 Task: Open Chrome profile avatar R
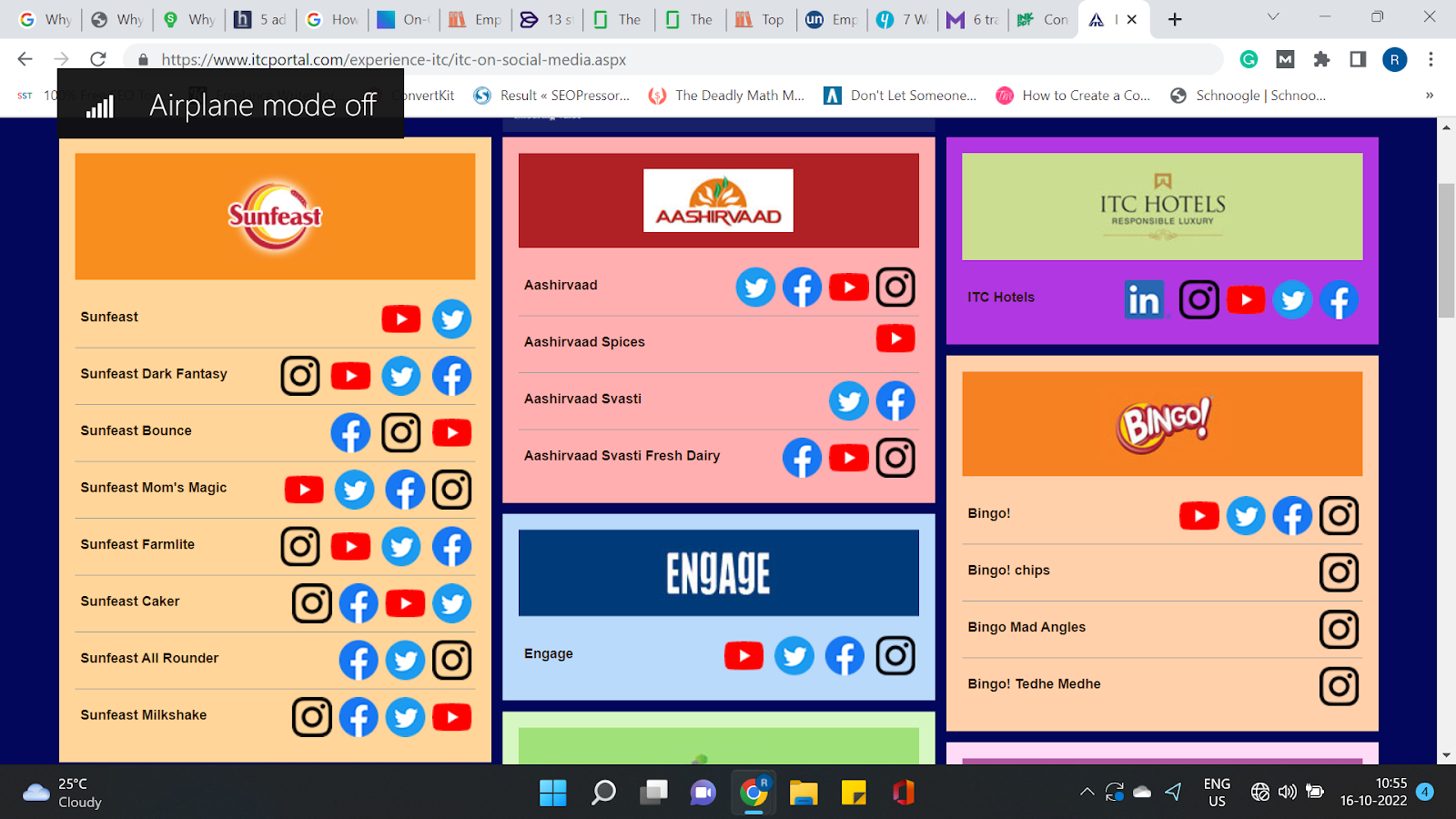click(x=1394, y=59)
